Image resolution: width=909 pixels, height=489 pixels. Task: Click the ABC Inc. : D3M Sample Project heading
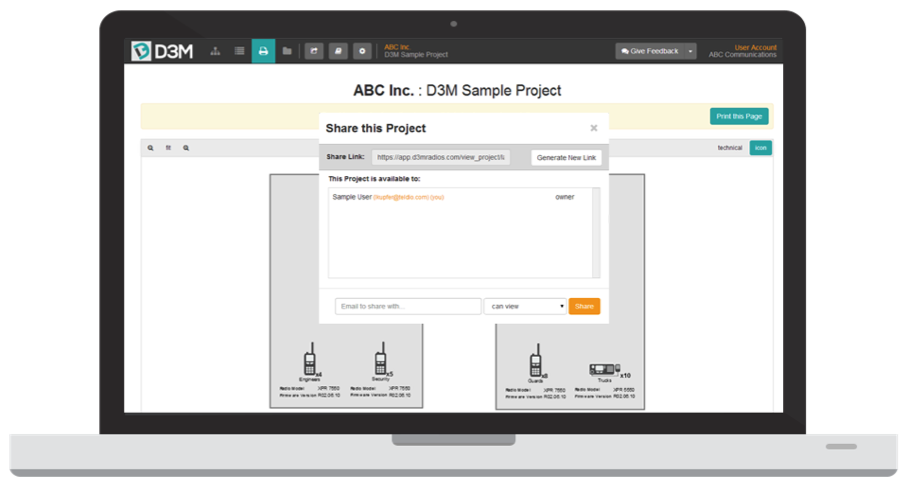[x=457, y=90]
